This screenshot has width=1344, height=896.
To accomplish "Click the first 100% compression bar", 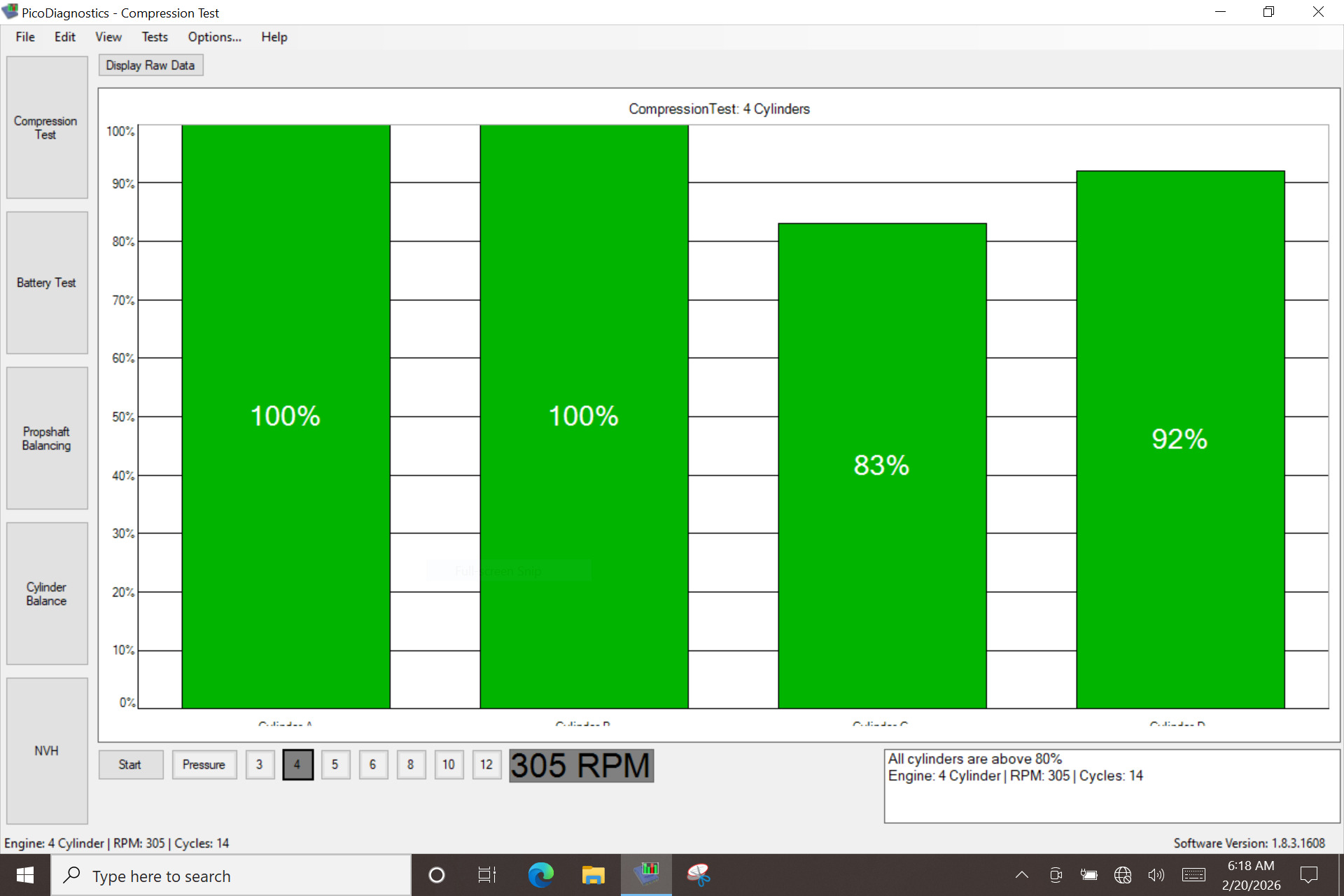I will click(286, 416).
